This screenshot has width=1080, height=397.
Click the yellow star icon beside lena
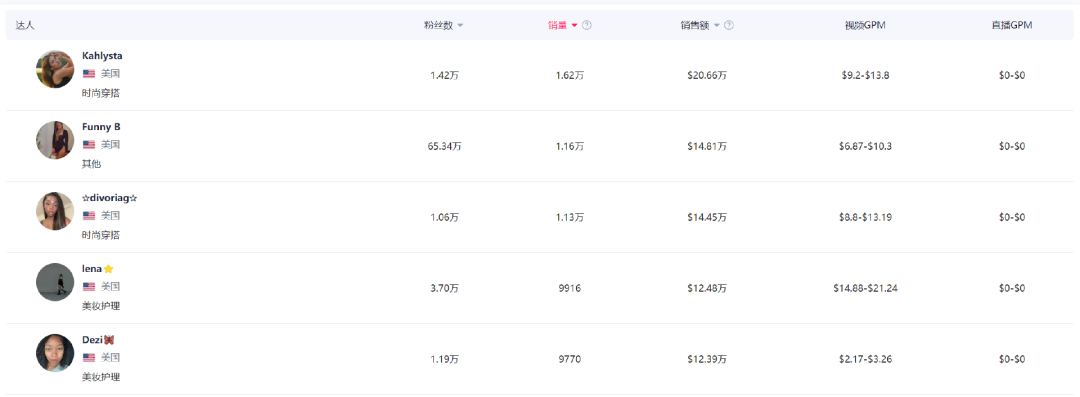click(108, 269)
